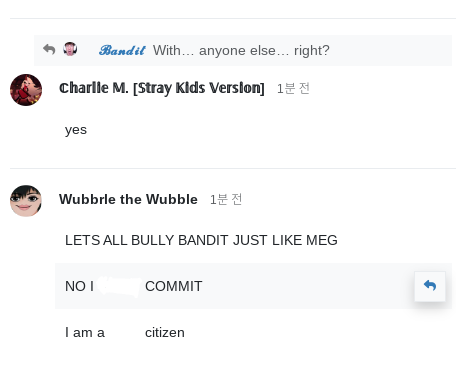
Task: Select the "LETS ALL BULLY BANDIT" message
Action: pos(201,240)
